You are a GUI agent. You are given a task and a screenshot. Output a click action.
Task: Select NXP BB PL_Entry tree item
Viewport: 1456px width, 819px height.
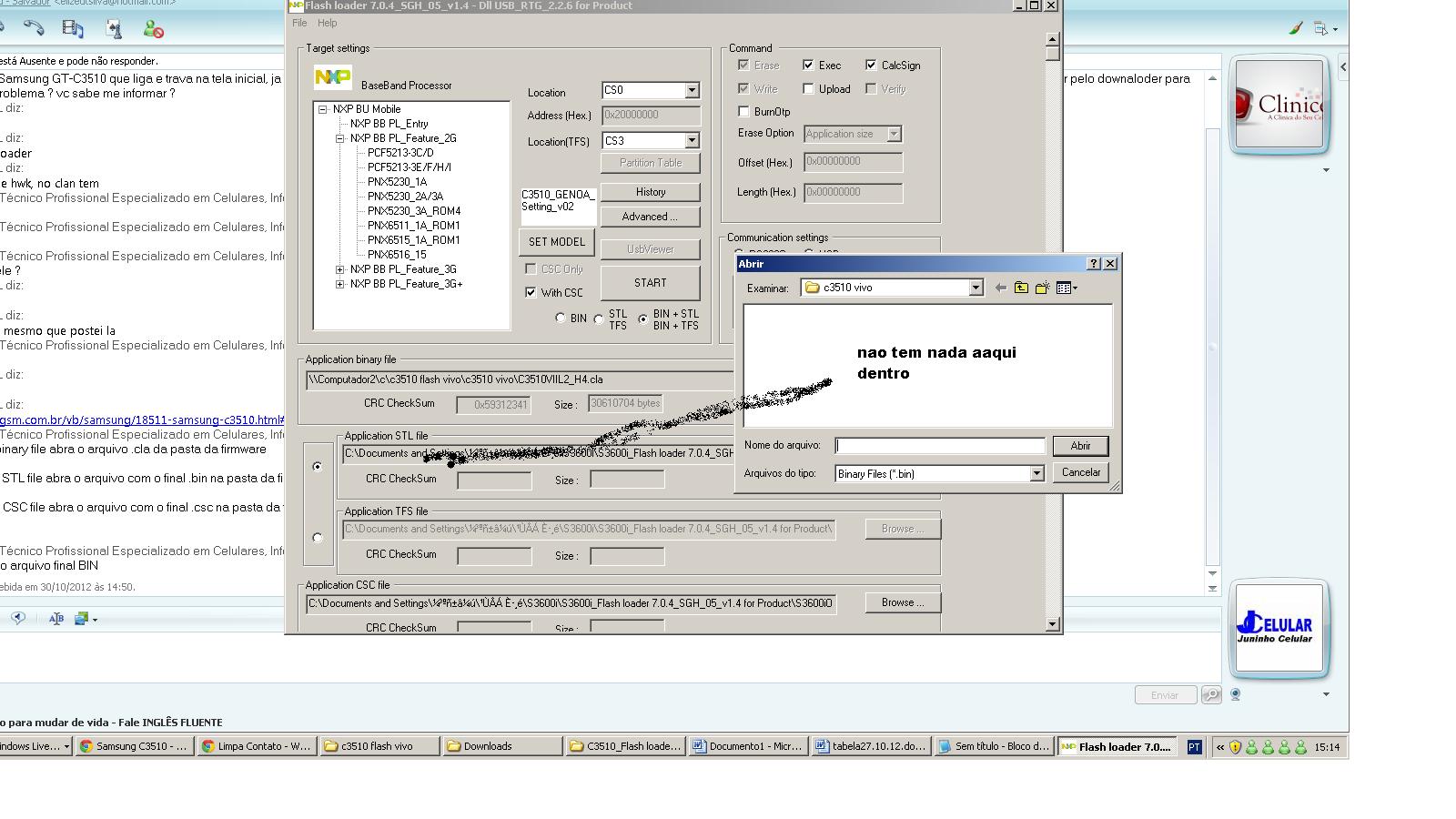click(x=389, y=124)
